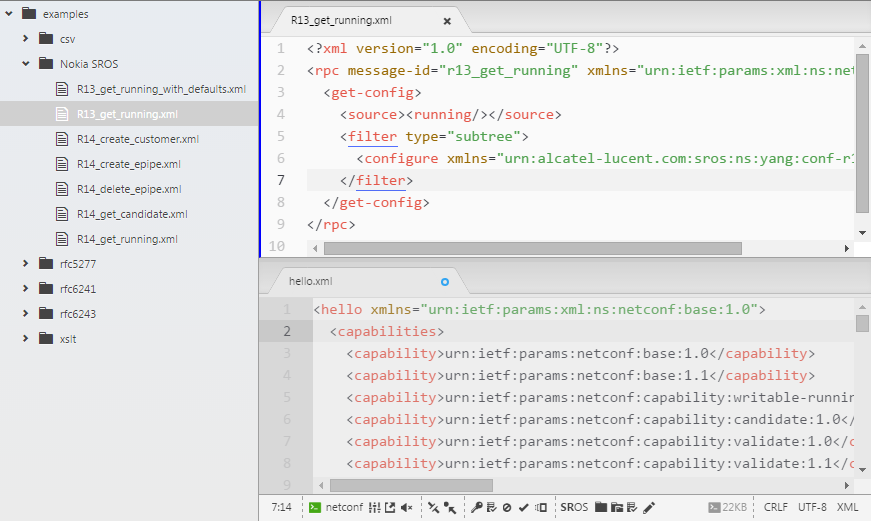The image size is (871, 521).
Task: Click the capabilities tag in hello.xml
Action: point(387,332)
